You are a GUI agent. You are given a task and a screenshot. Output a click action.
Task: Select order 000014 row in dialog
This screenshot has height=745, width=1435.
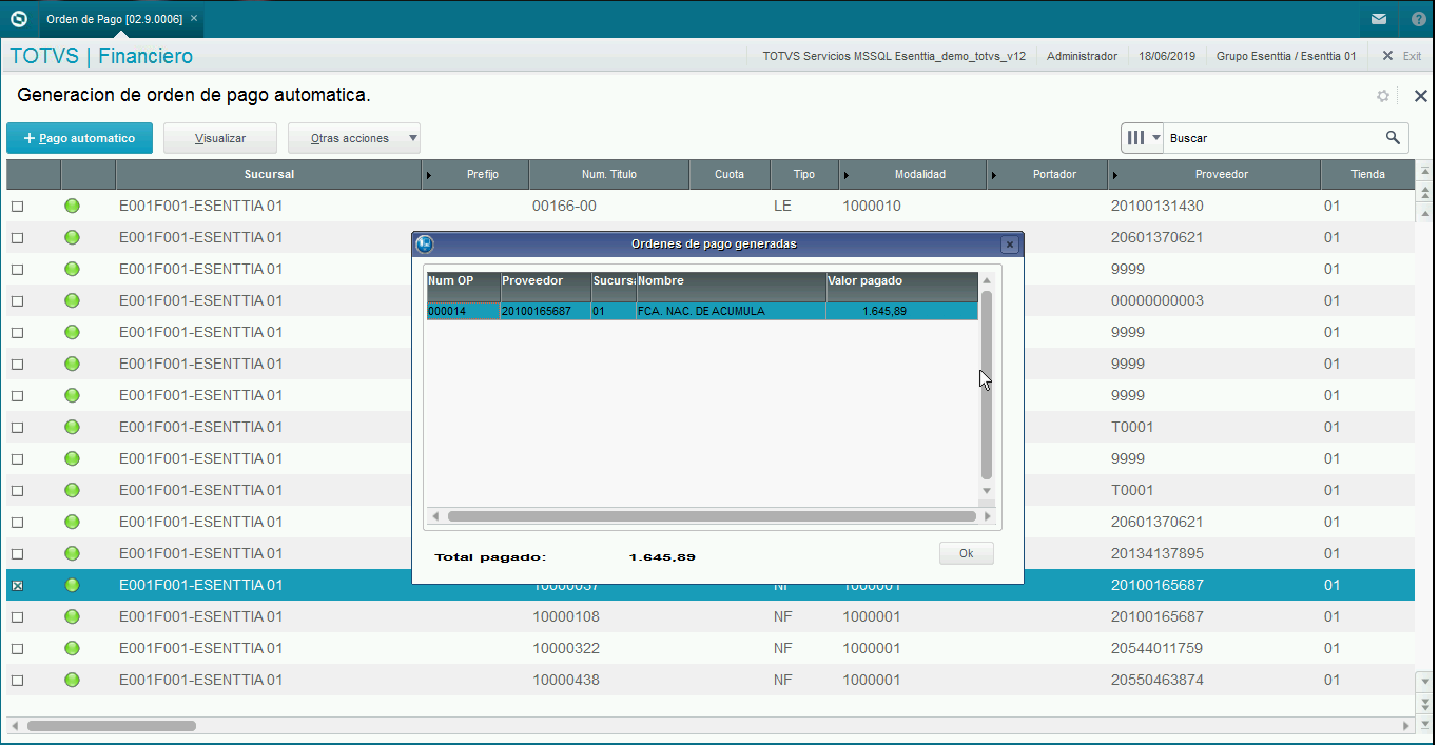click(x=702, y=311)
